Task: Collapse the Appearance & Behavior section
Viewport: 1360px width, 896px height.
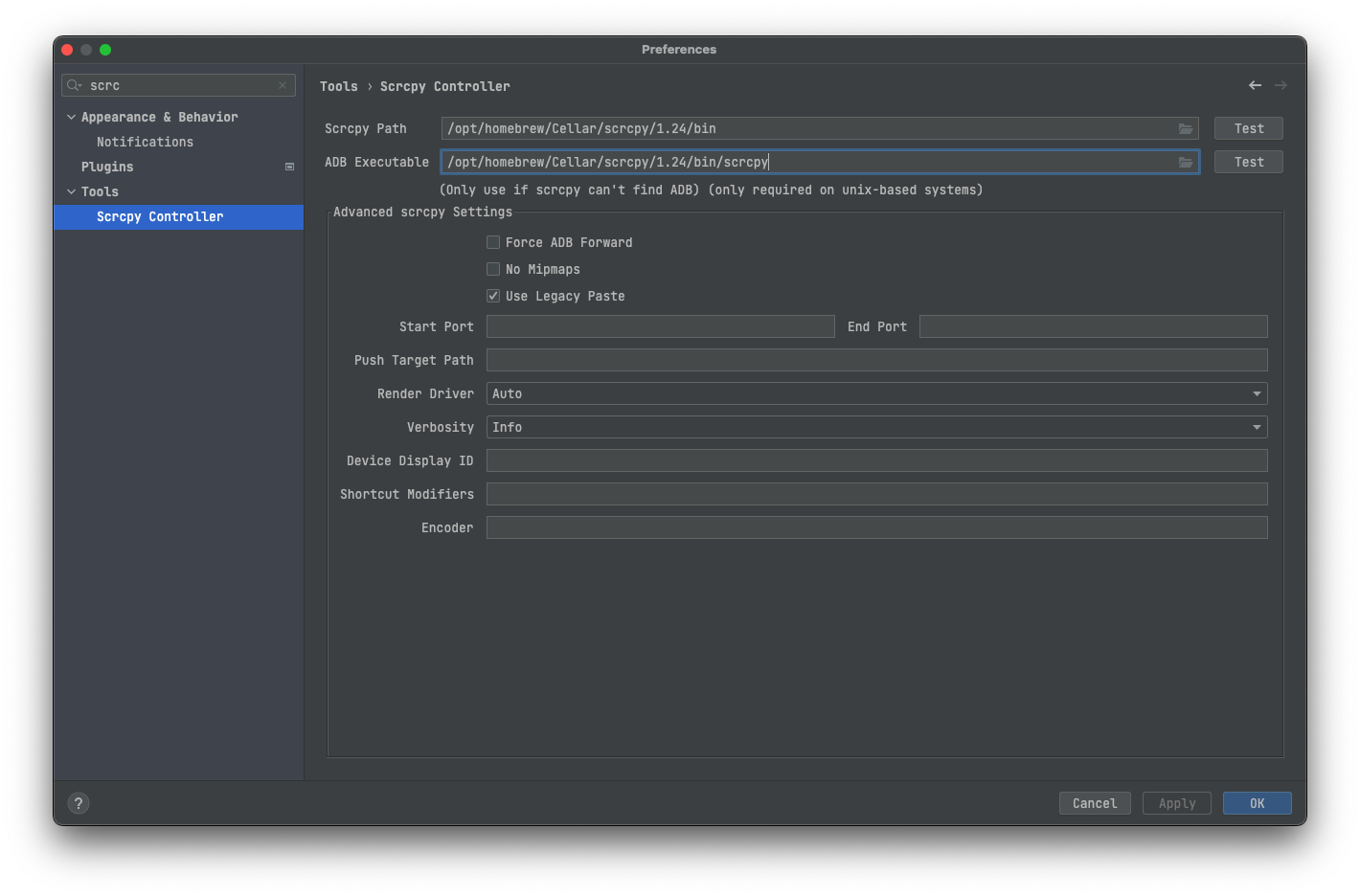Action: (x=71, y=116)
